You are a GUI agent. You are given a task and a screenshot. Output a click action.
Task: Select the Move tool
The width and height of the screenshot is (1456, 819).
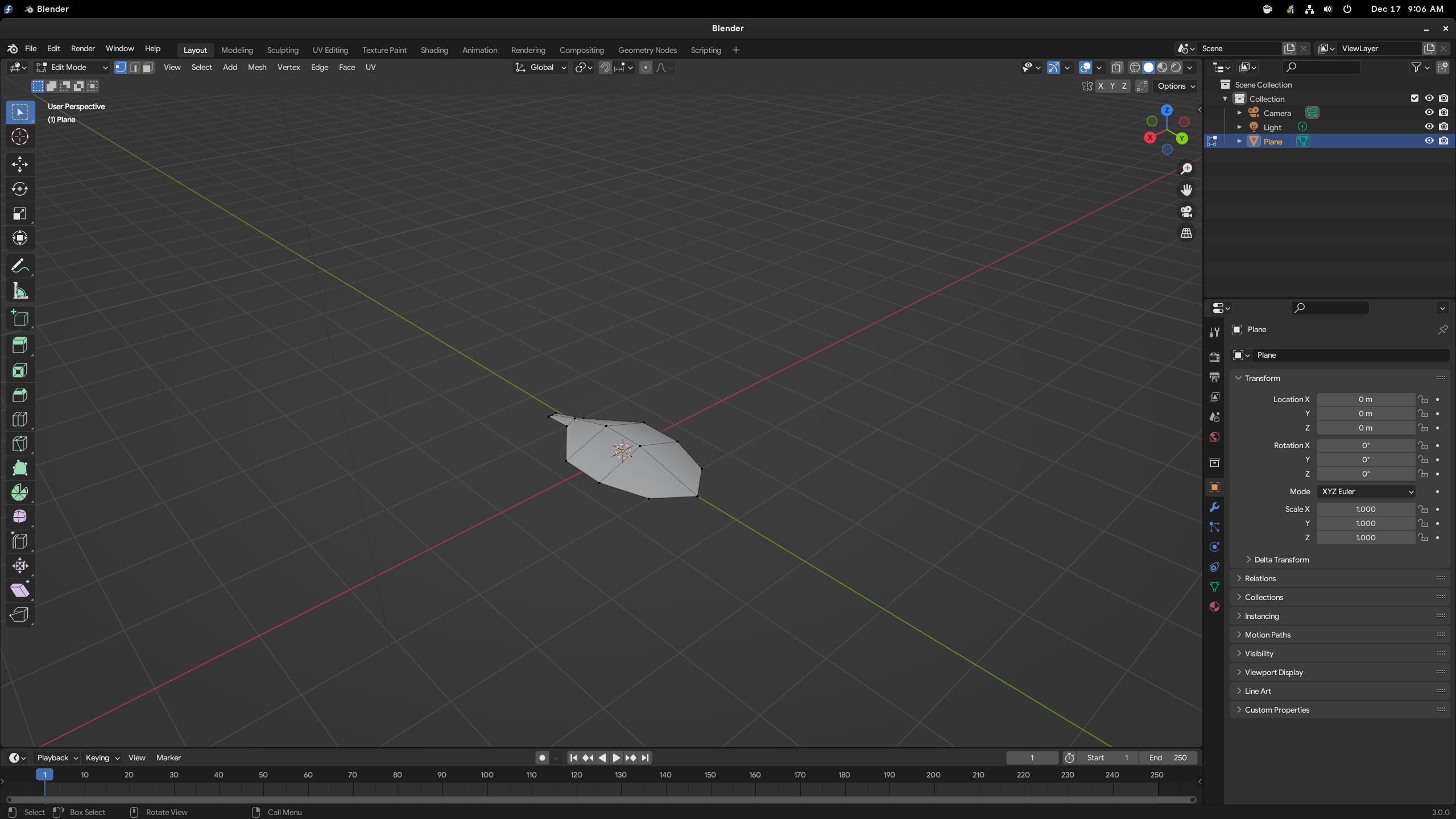pos(20,164)
